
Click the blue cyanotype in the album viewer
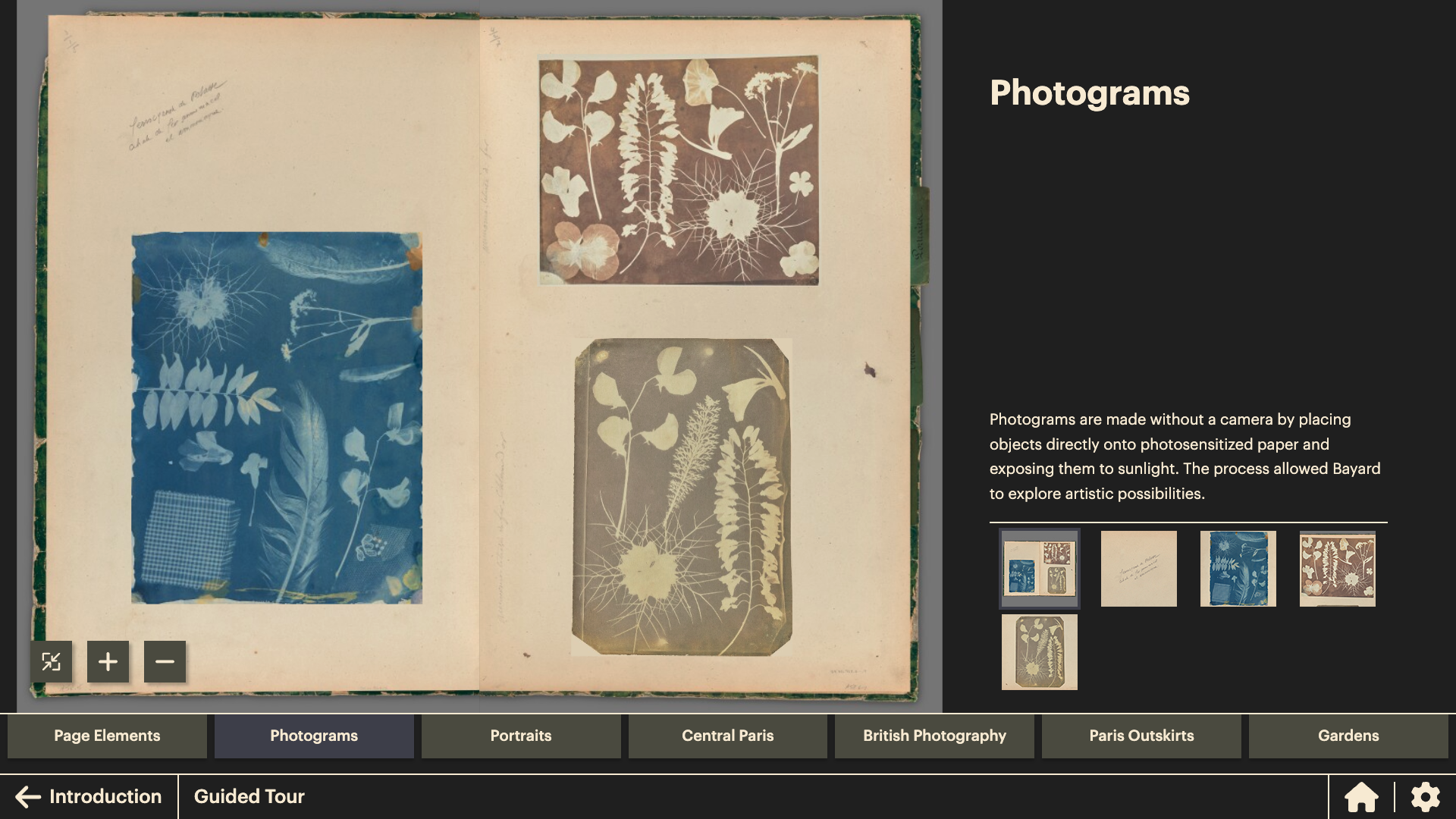(x=277, y=418)
